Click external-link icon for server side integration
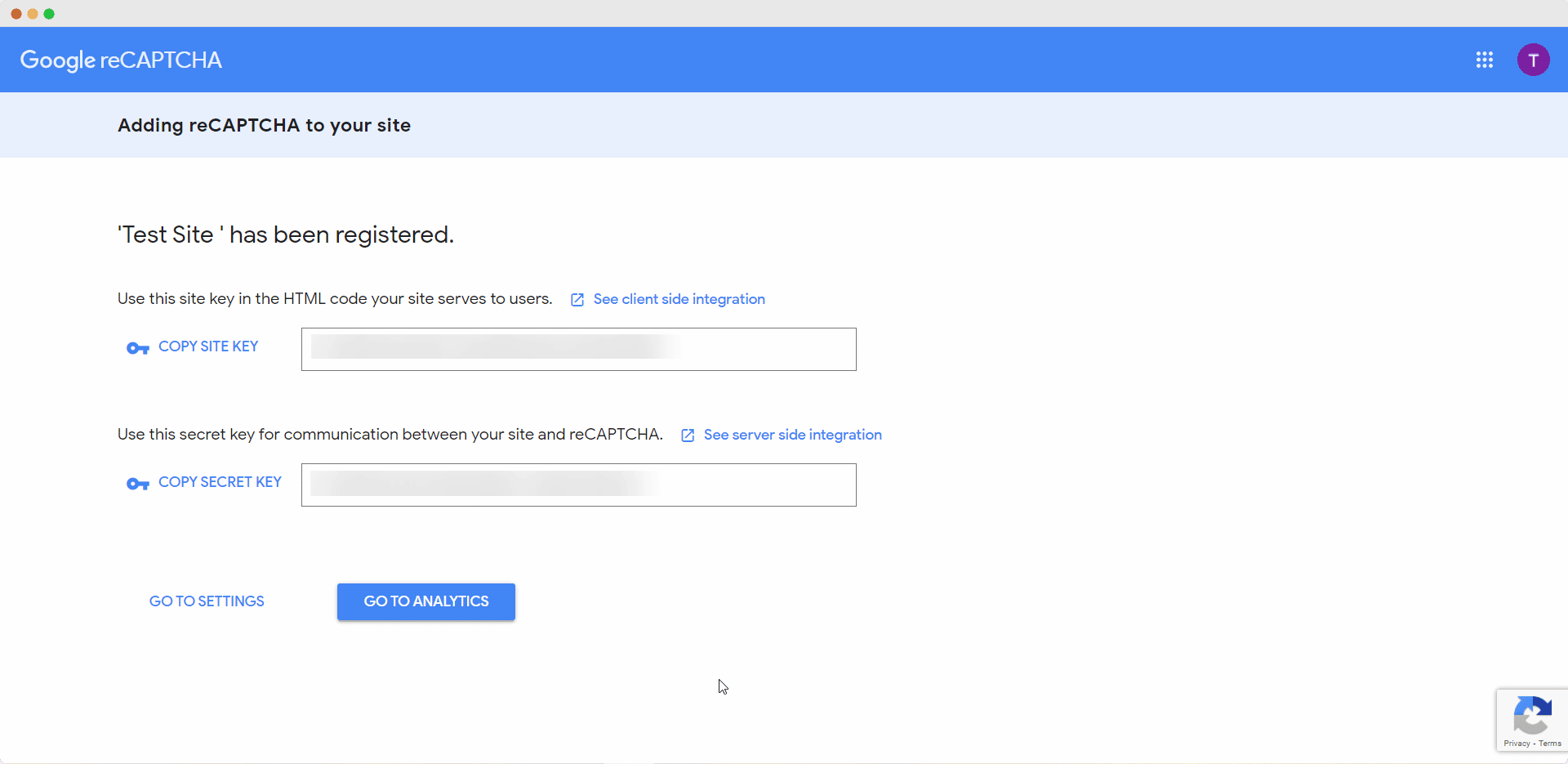The height and width of the screenshot is (764, 1568). tap(688, 436)
